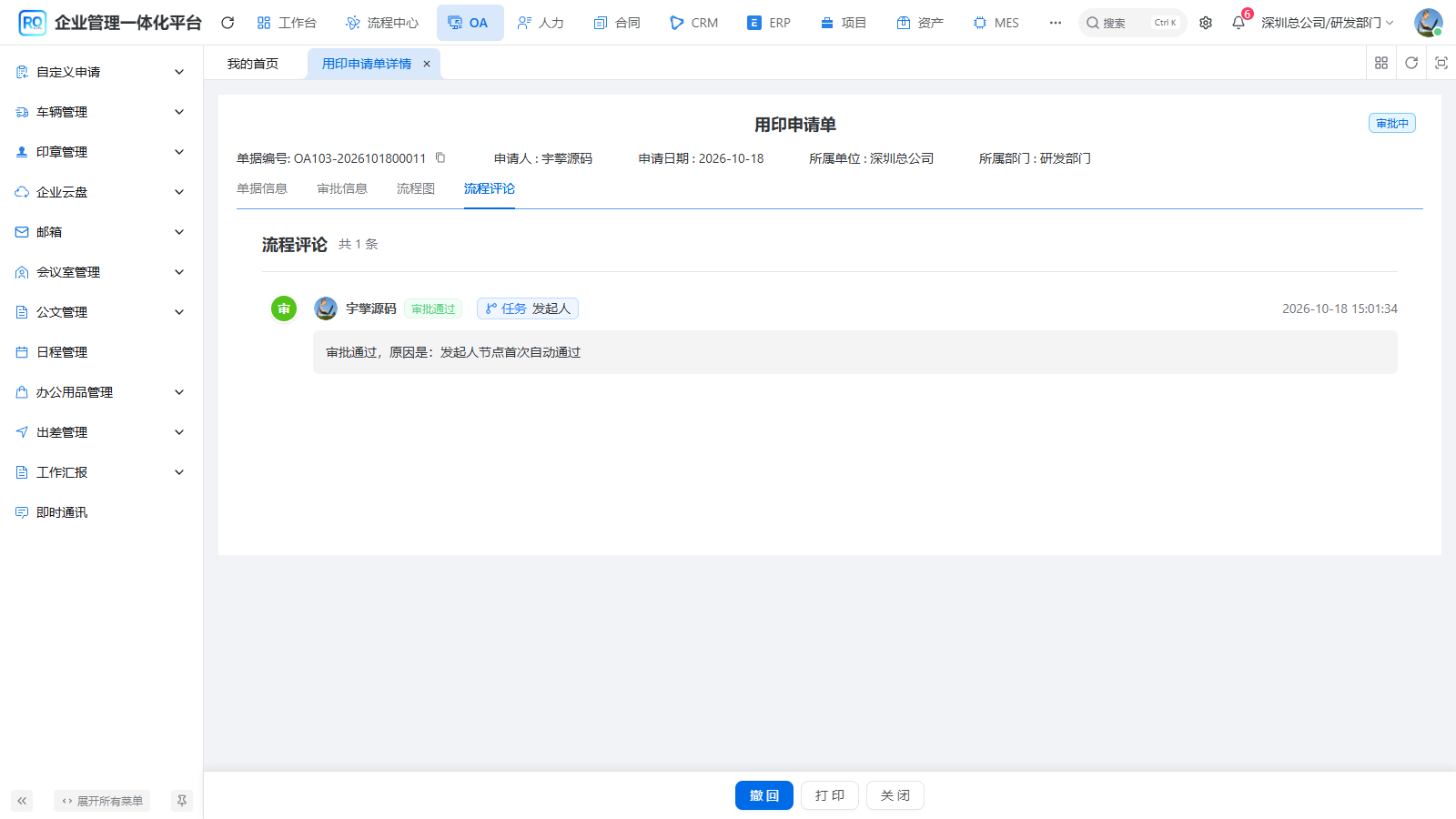1456x819 pixels.
Task: Click the search box
Action: click(x=1133, y=23)
